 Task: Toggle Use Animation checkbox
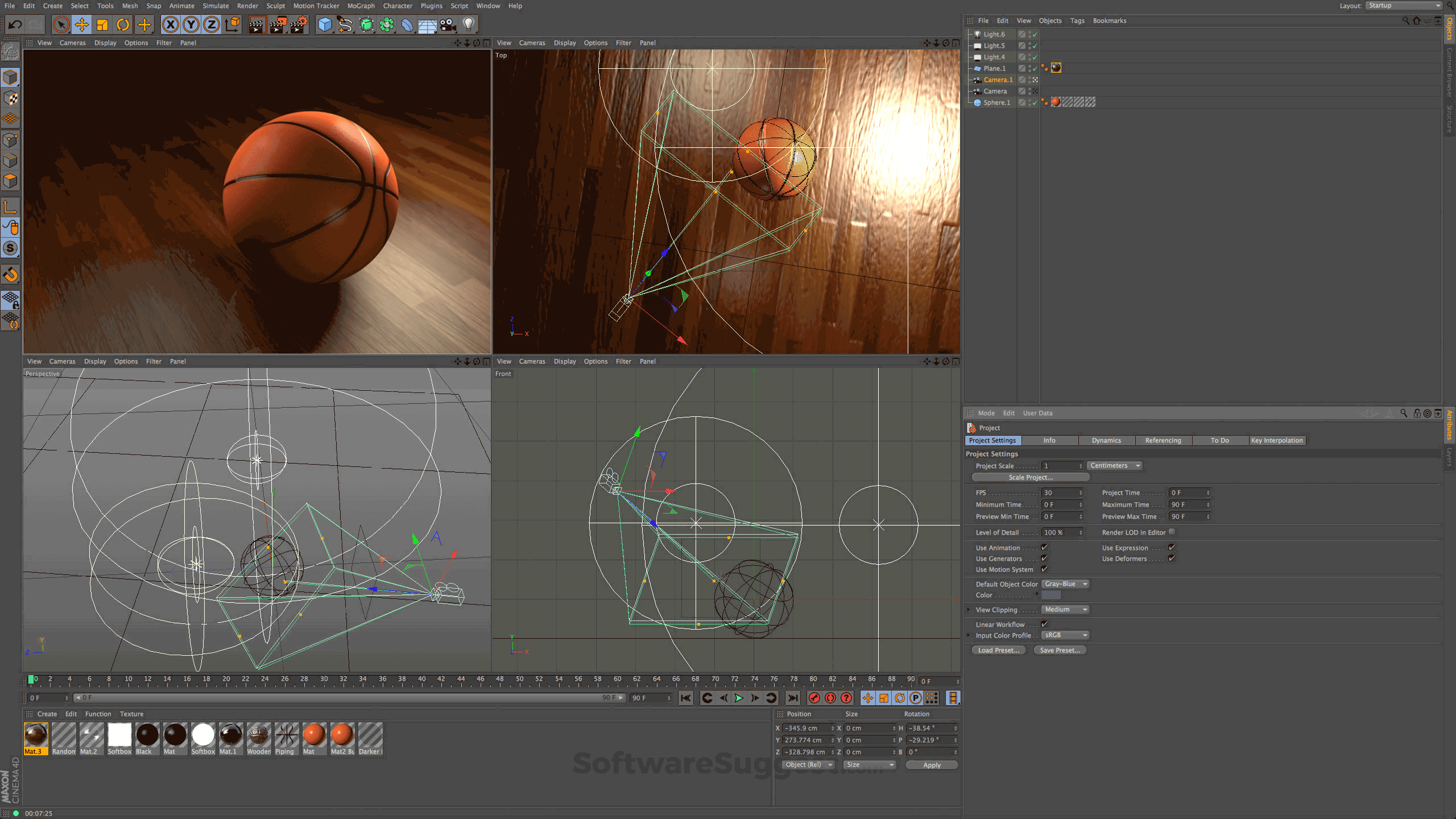(x=1045, y=547)
